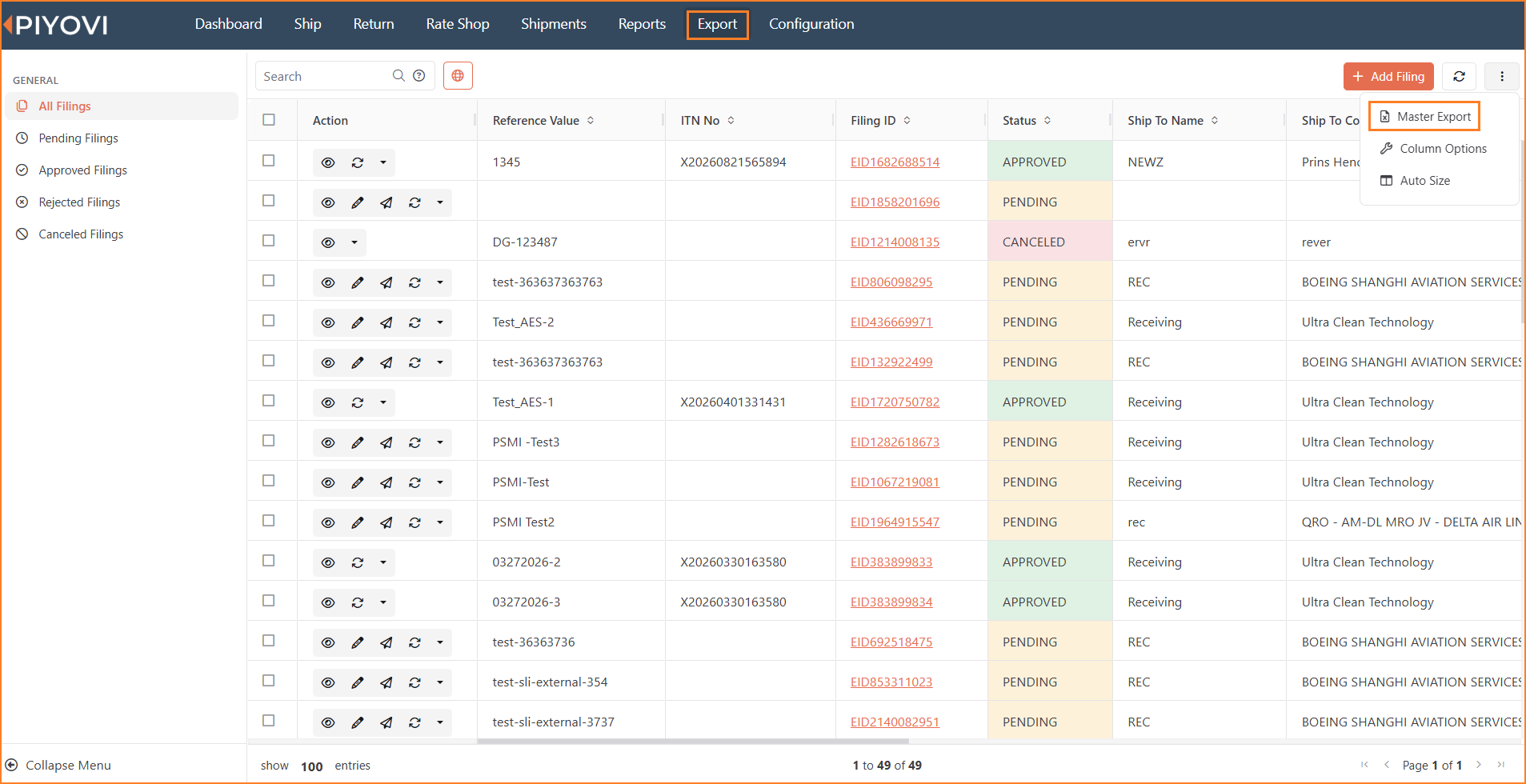Screen dimensions: 1526x784
Task: Open the Shipments tab in the top navigation
Action: tap(554, 24)
